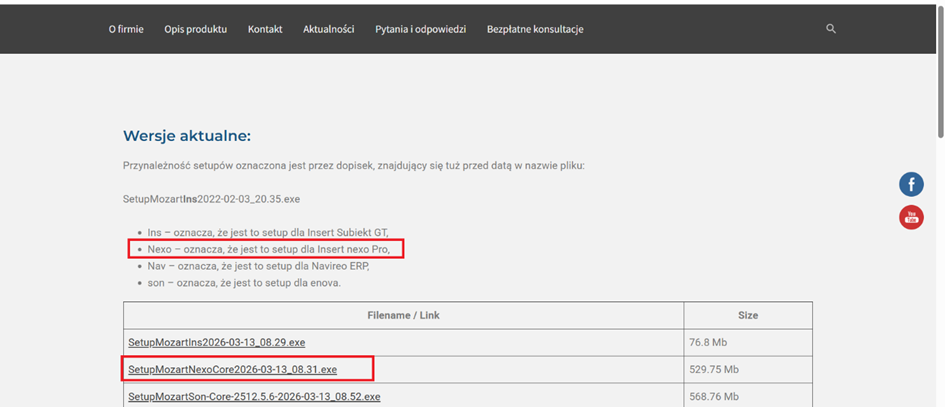Open the search magnifier icon

coord(830,29)
